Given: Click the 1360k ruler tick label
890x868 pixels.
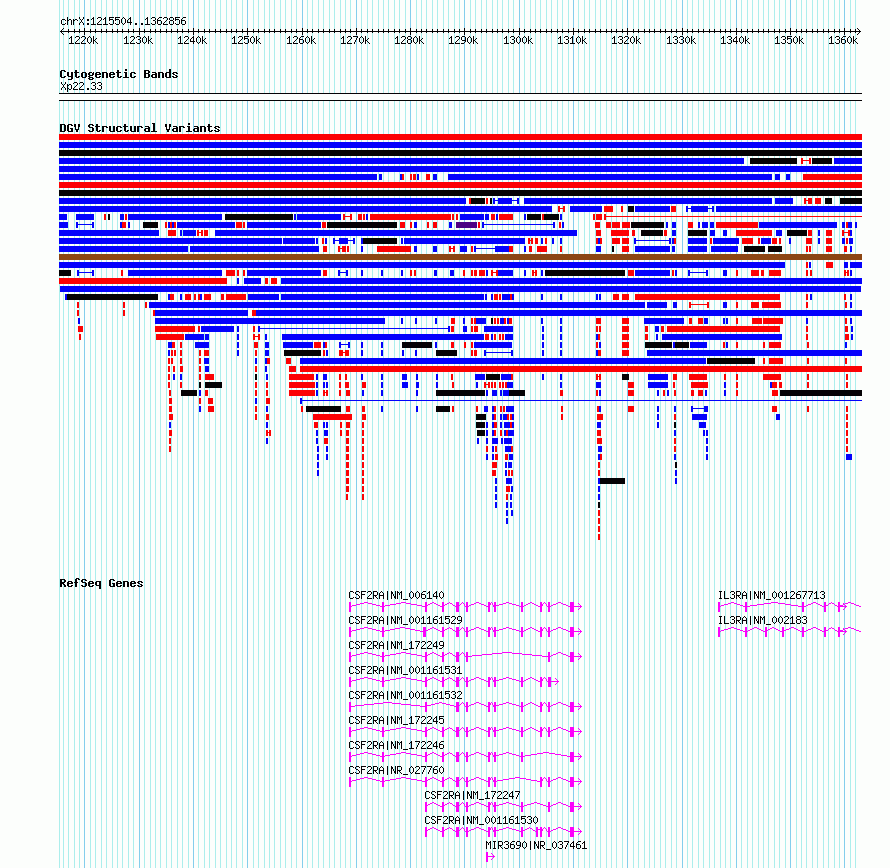Looking at the screenshot, I should (842, 40).
